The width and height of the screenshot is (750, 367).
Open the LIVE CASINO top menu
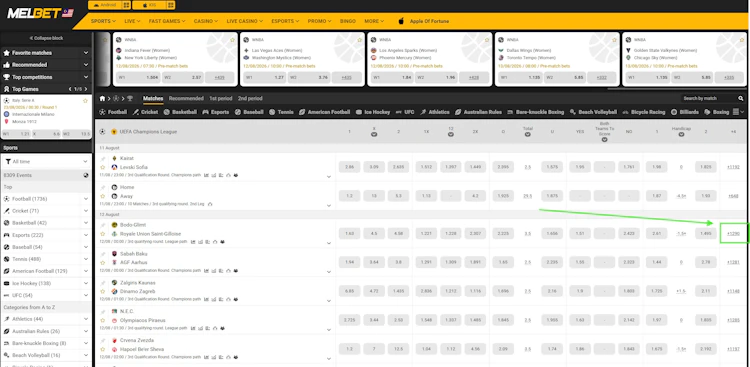(245, 21)
